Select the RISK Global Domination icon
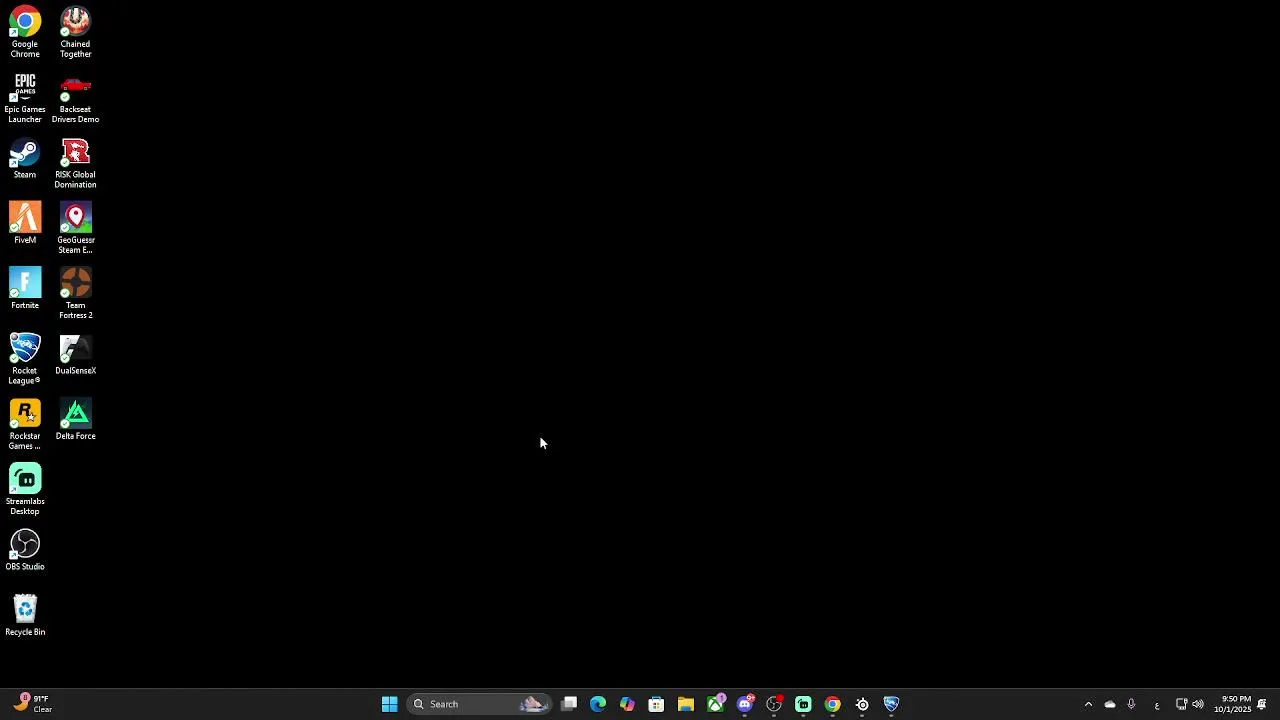This screenshot has width=1280, height=720. coord(75,163)
